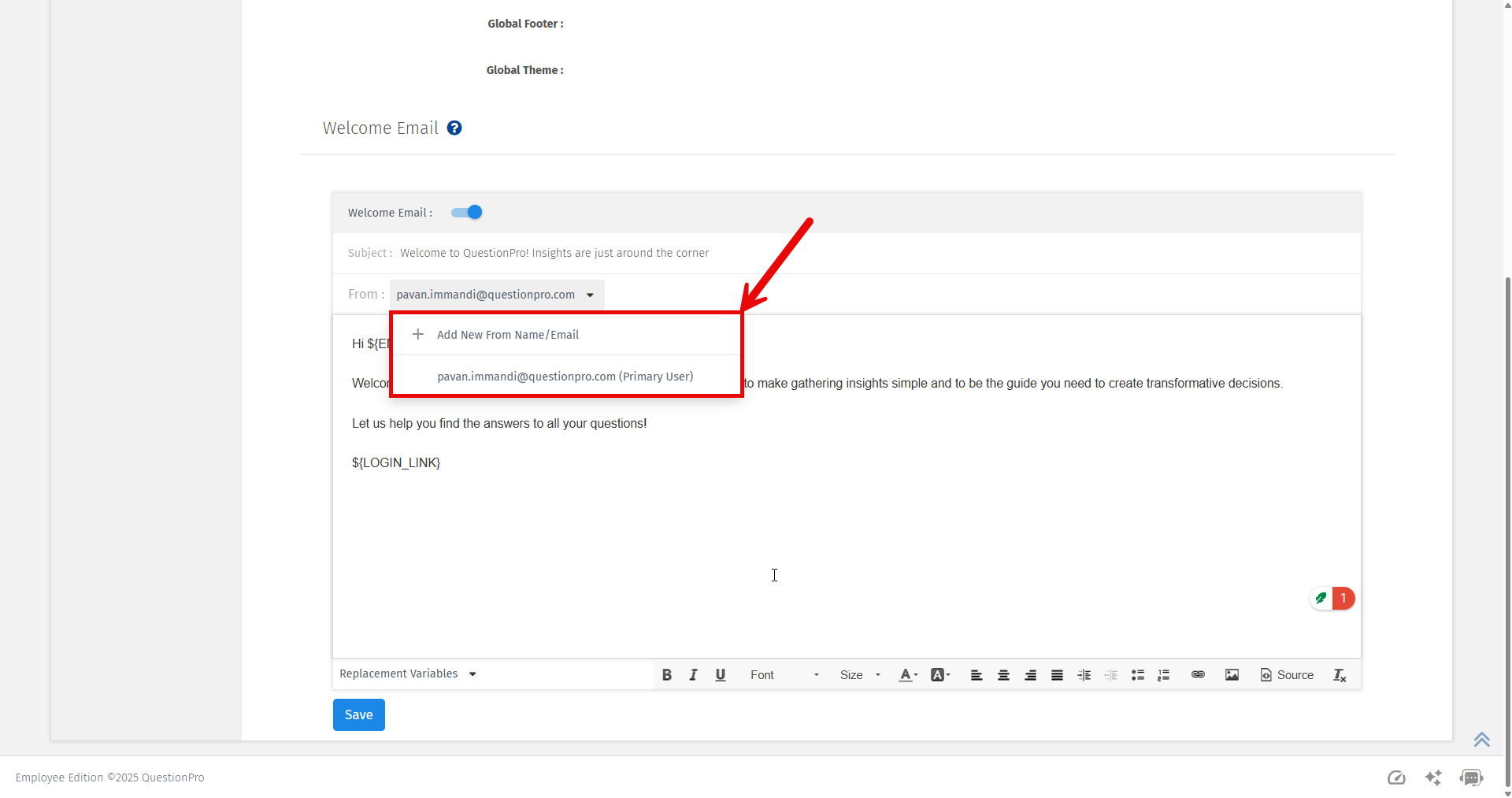This screenshot has height=798, width=1512.
Task: Click the help icon beside Welcome Email heading
Action: [x=454, y=128]
